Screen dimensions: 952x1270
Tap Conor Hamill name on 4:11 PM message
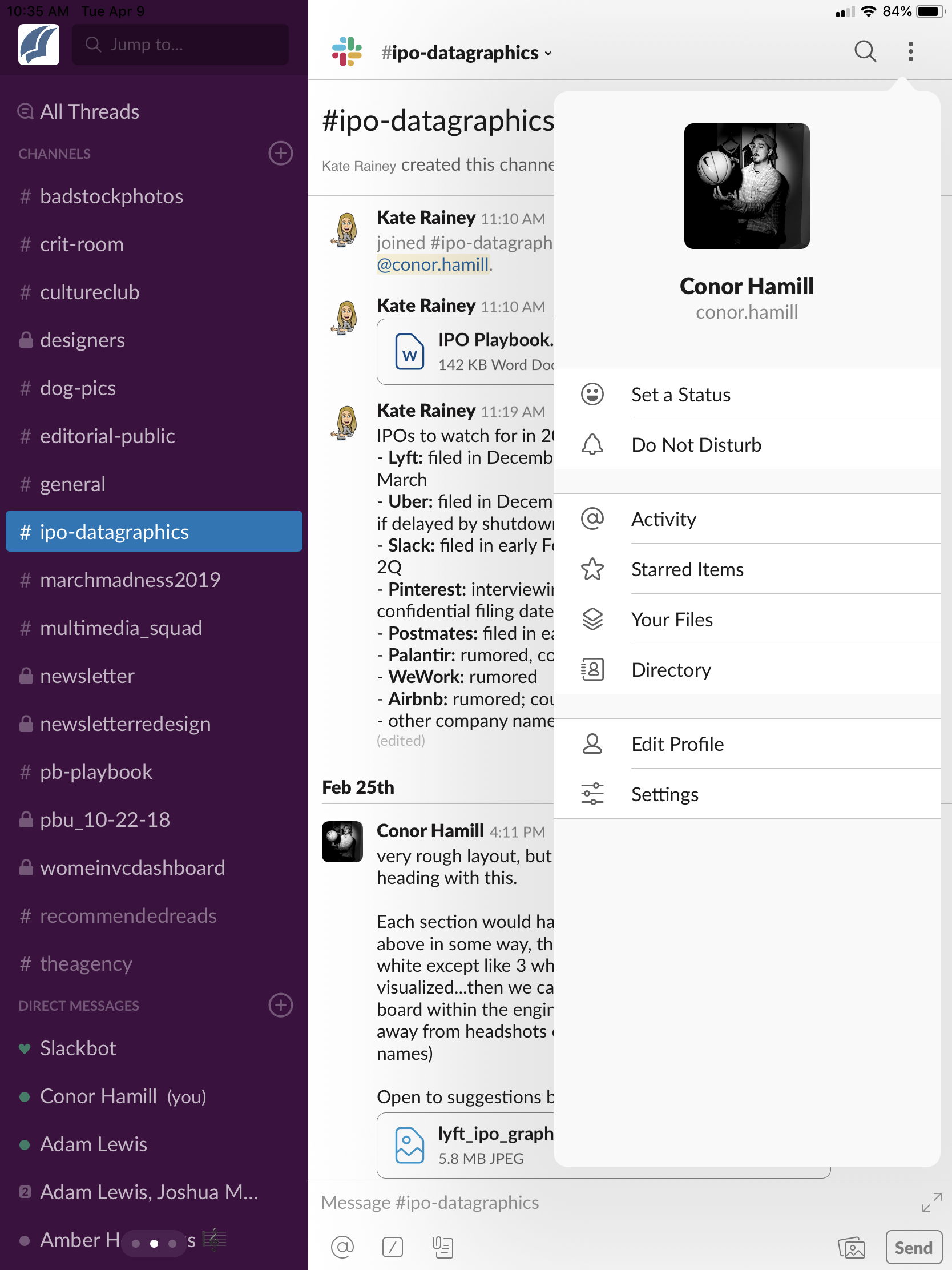(430, 831)
